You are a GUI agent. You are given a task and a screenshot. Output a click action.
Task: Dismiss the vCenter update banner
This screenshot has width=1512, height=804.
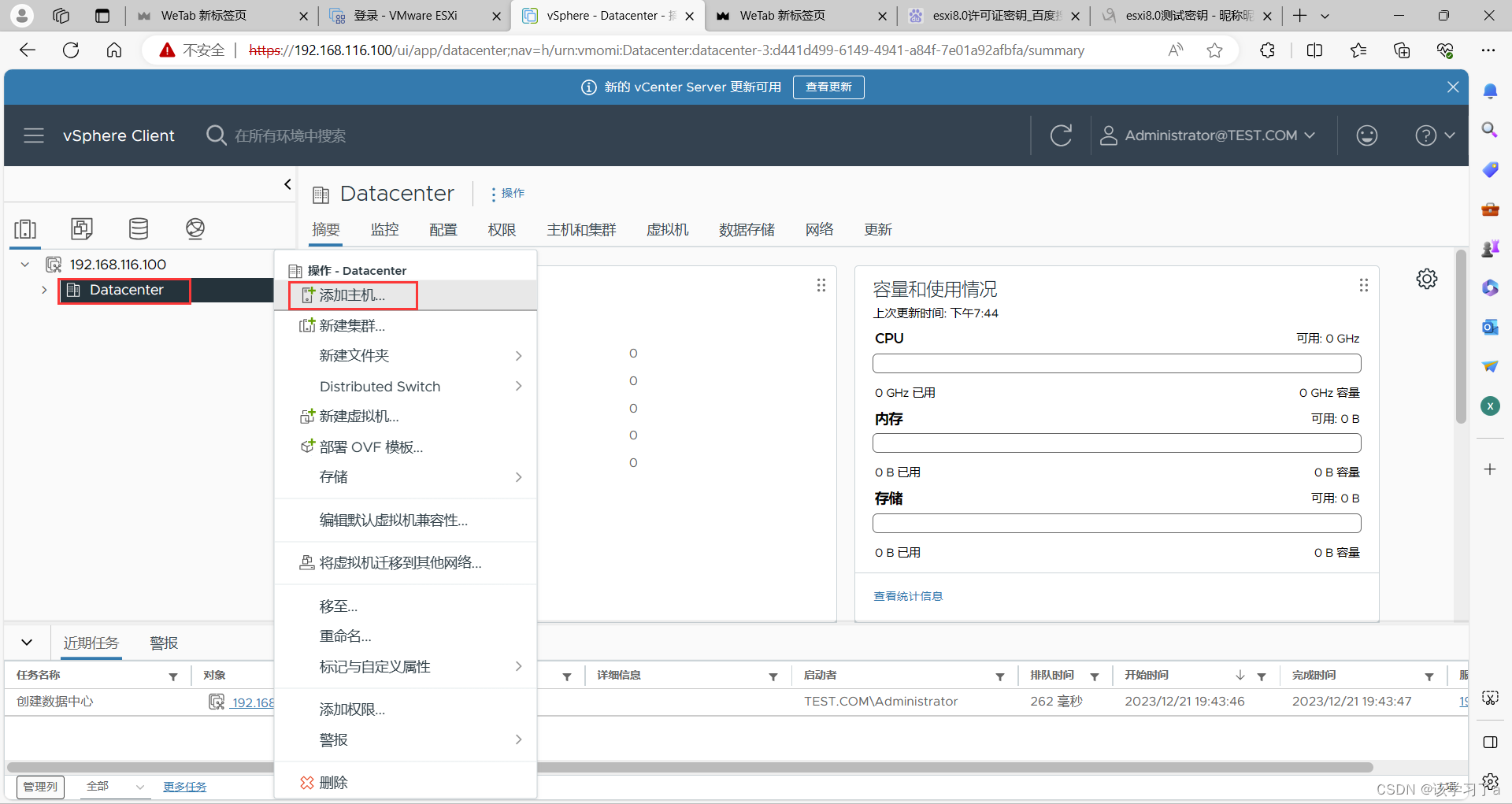click(1453, 87)
